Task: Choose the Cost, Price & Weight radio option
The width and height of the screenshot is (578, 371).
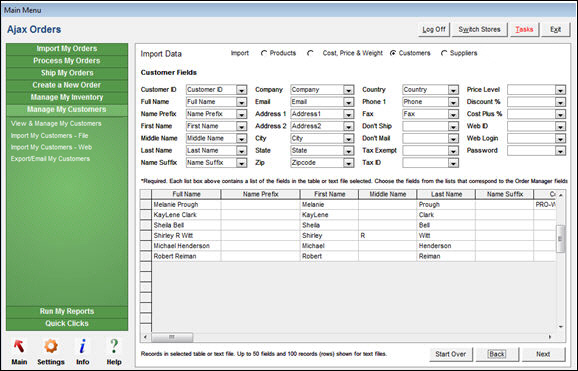Action: pos(310,53)
